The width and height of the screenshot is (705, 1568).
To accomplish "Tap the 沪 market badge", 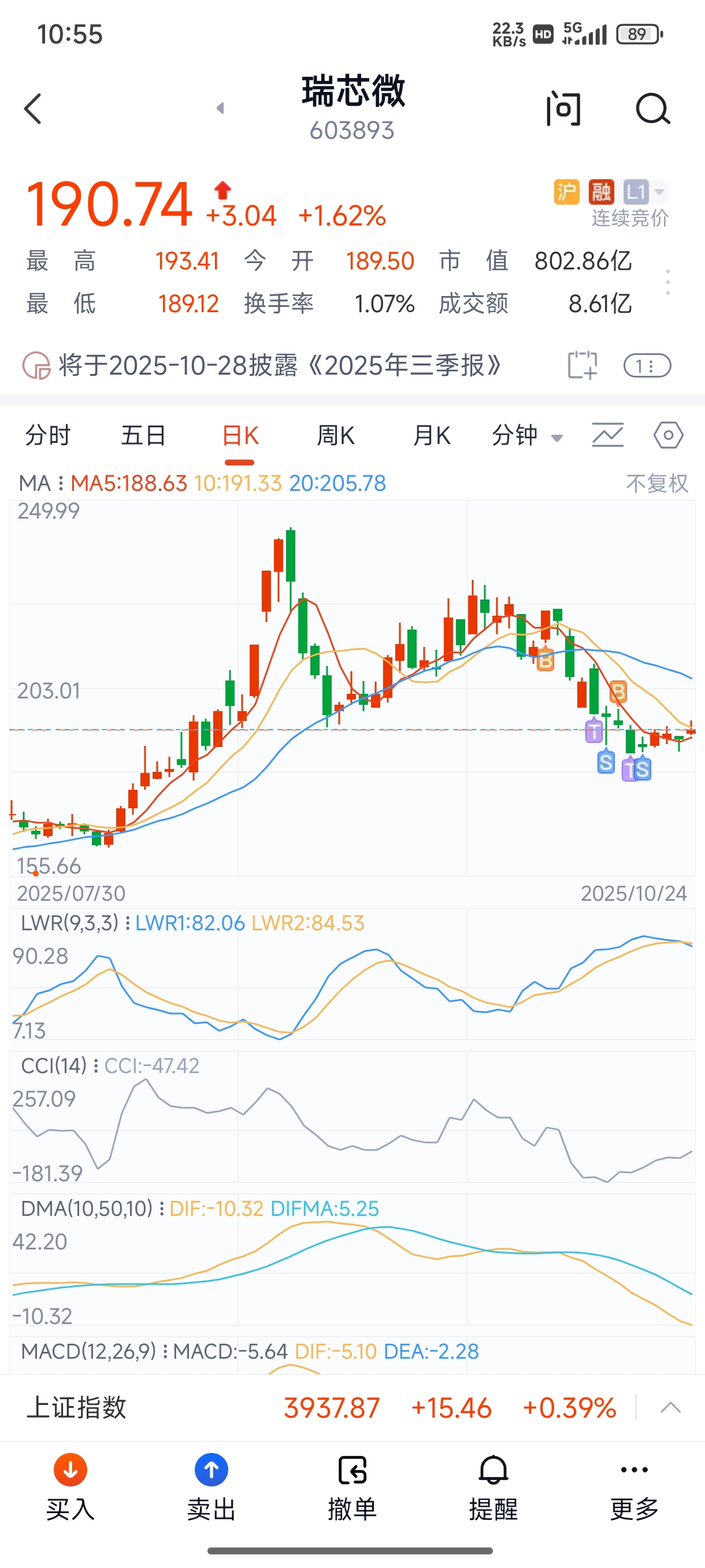I will coord(566,193).
